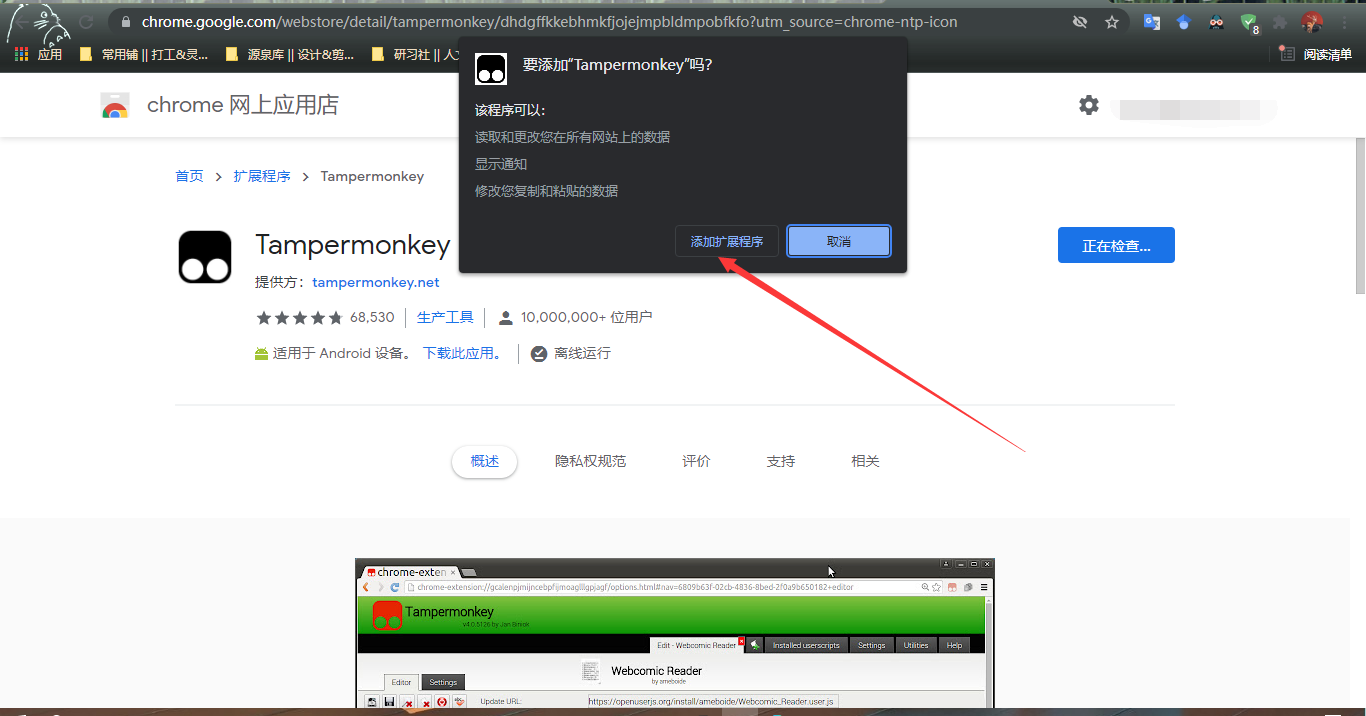The image size is (1366, 716).
Task: Open the 常用铺 bookmark folder
Action: pyautogui.click(x=144, y=54)
